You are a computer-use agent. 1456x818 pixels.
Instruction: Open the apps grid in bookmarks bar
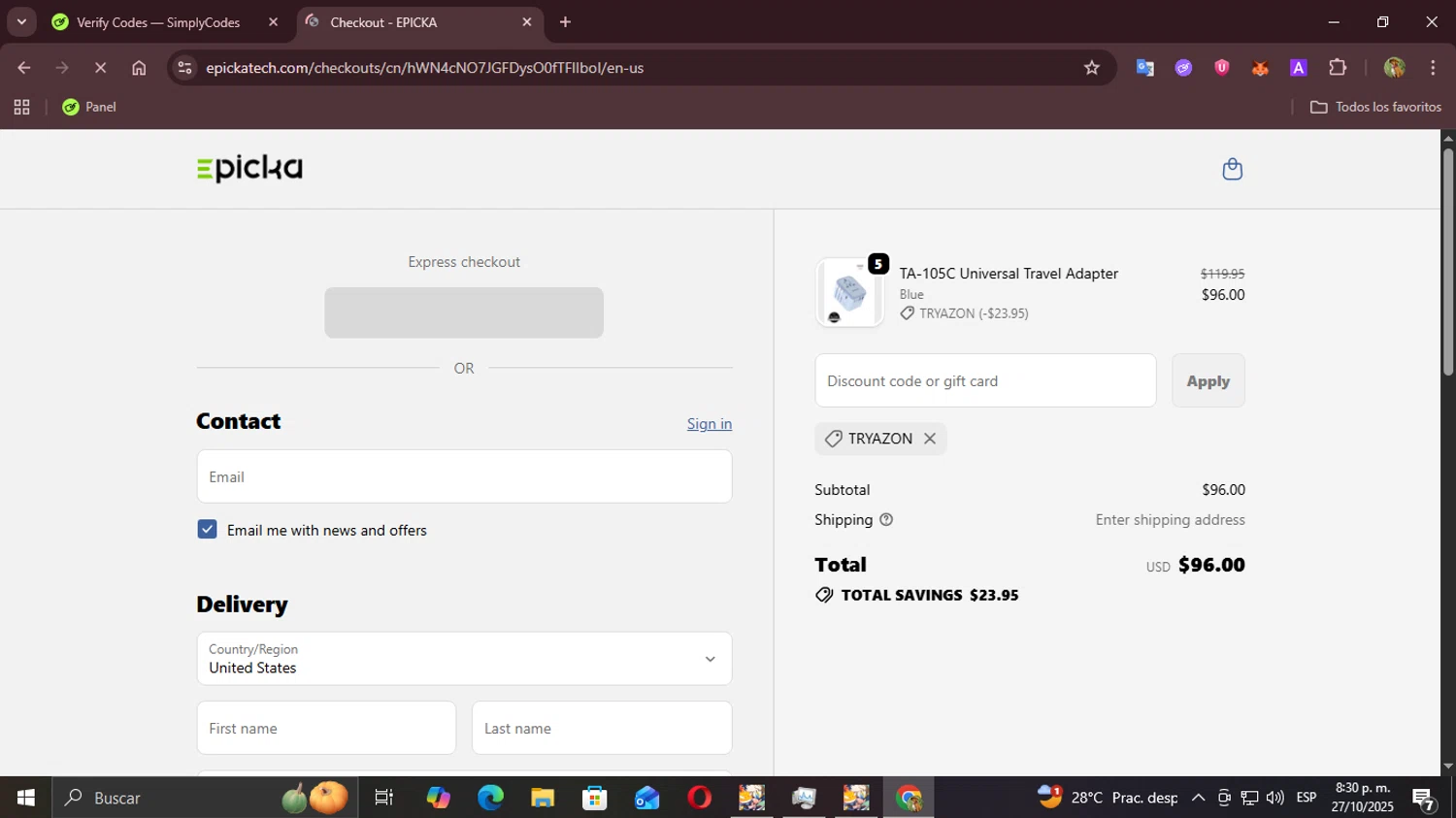tap(21, 107)
